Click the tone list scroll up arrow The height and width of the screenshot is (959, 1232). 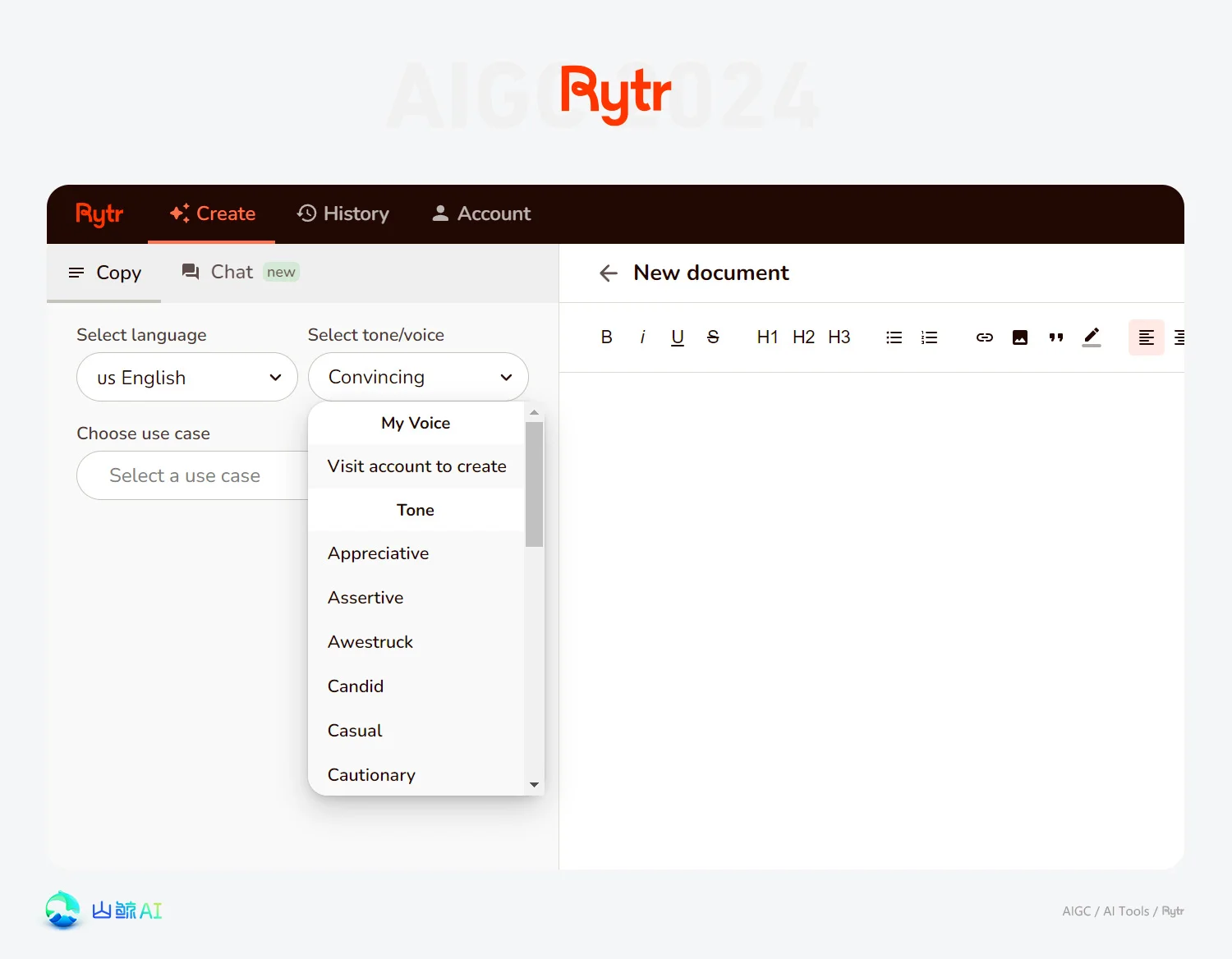[x=535, y=412]
